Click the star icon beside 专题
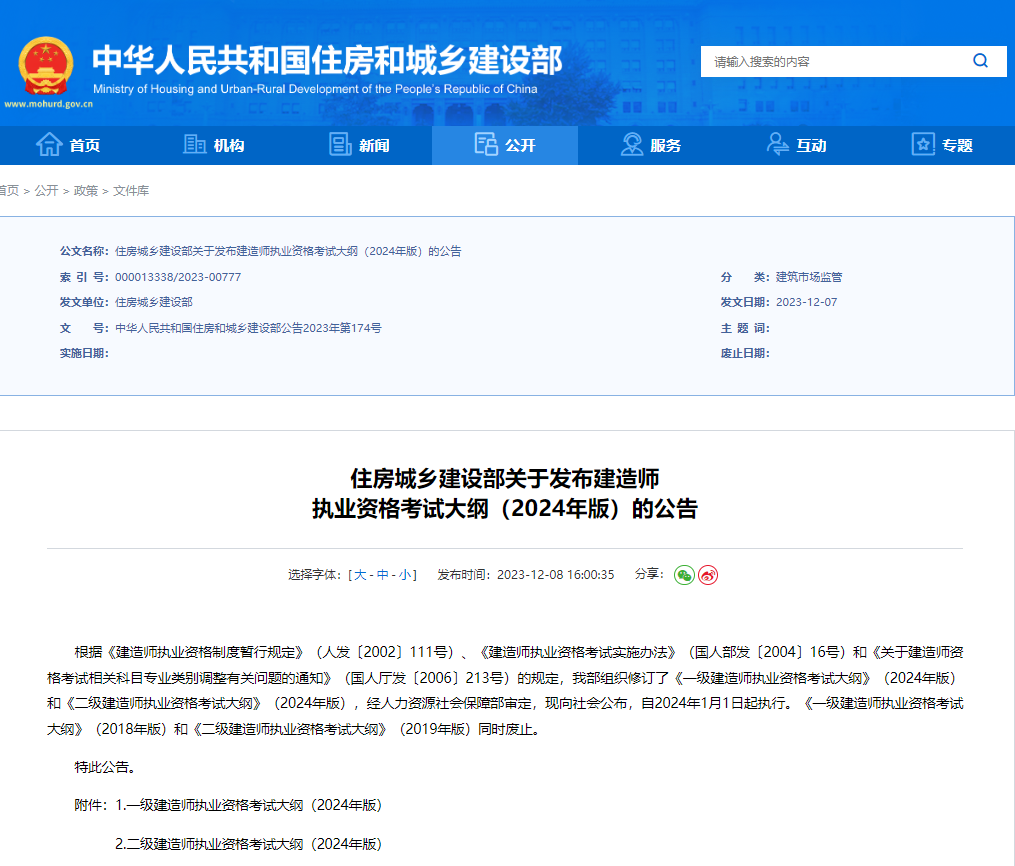1015x866 pixels. pos(922,145)
